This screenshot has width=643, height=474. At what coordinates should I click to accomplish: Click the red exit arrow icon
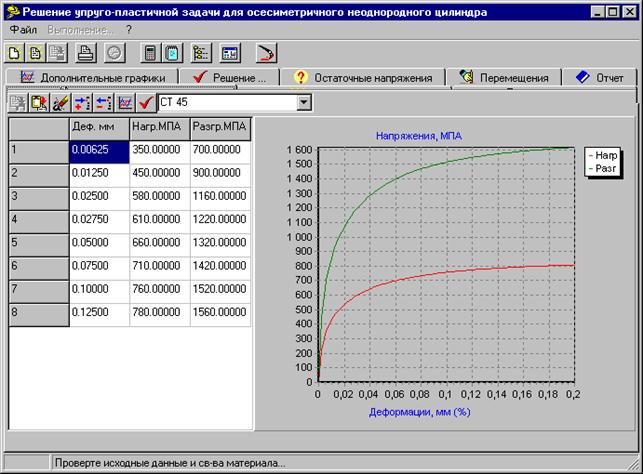tap(266, 52)
